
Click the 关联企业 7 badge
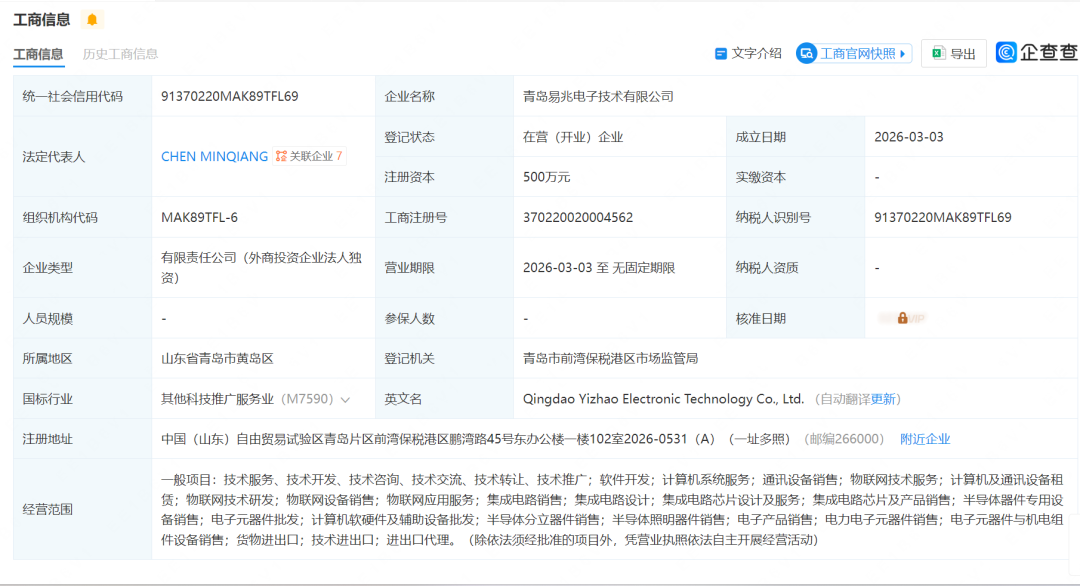[x=309, y=156]
